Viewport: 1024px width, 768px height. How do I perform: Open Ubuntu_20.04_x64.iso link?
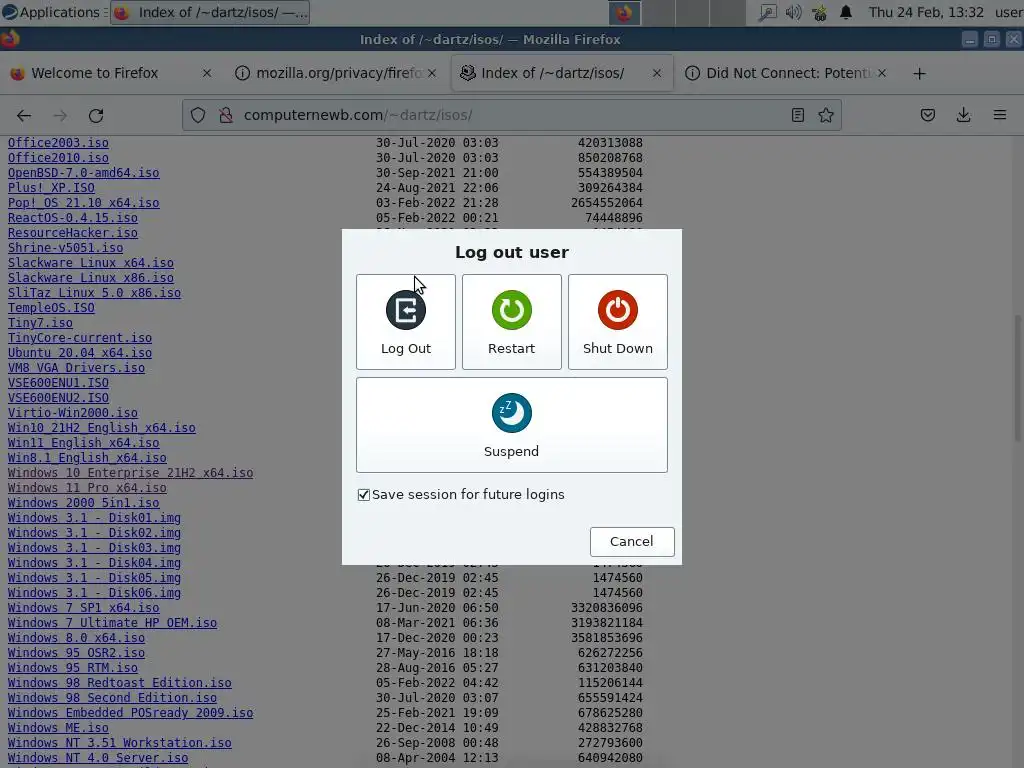pos(80,353)
